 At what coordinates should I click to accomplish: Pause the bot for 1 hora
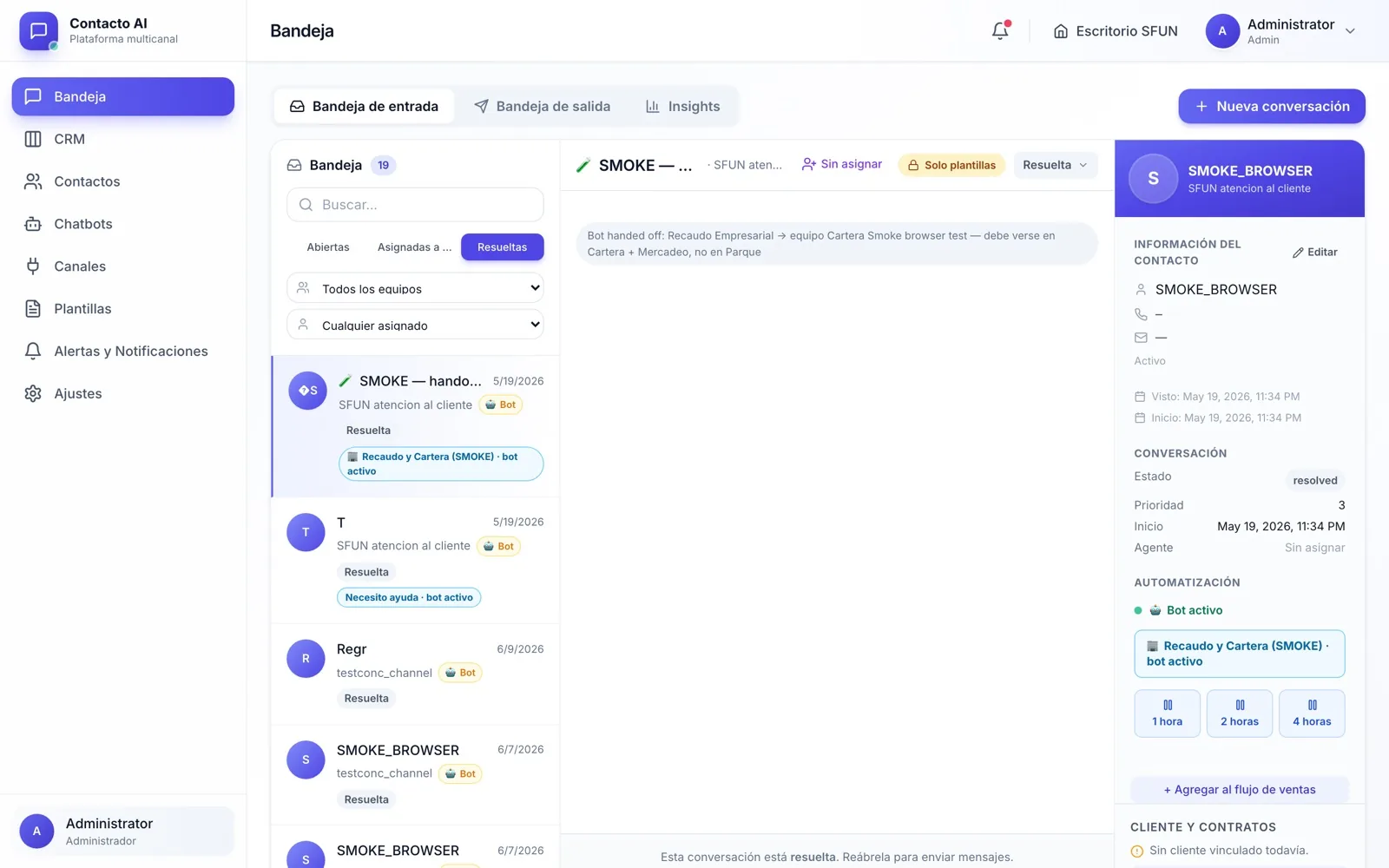(x=1167, y=713)
